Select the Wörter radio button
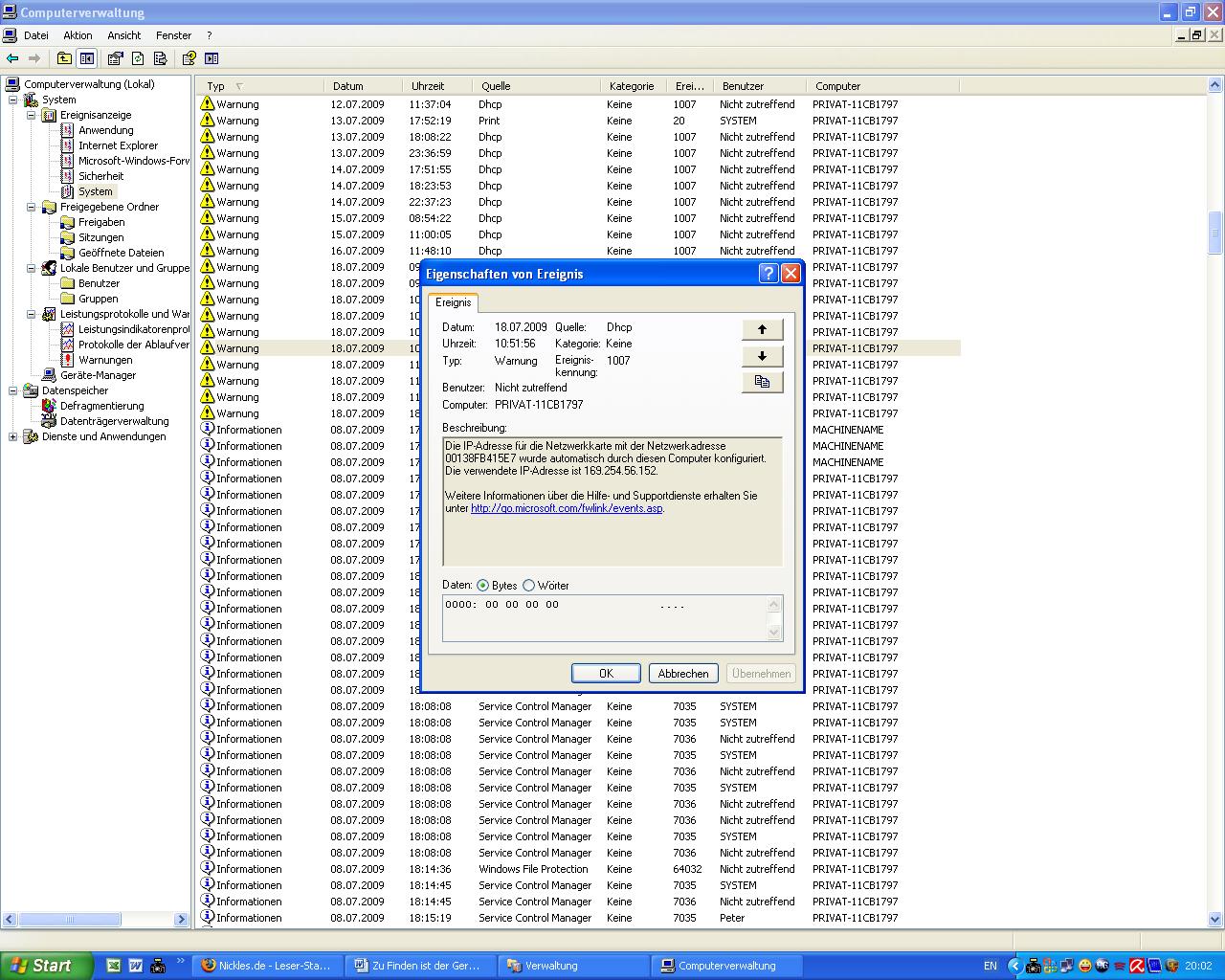 coord(528,586)
